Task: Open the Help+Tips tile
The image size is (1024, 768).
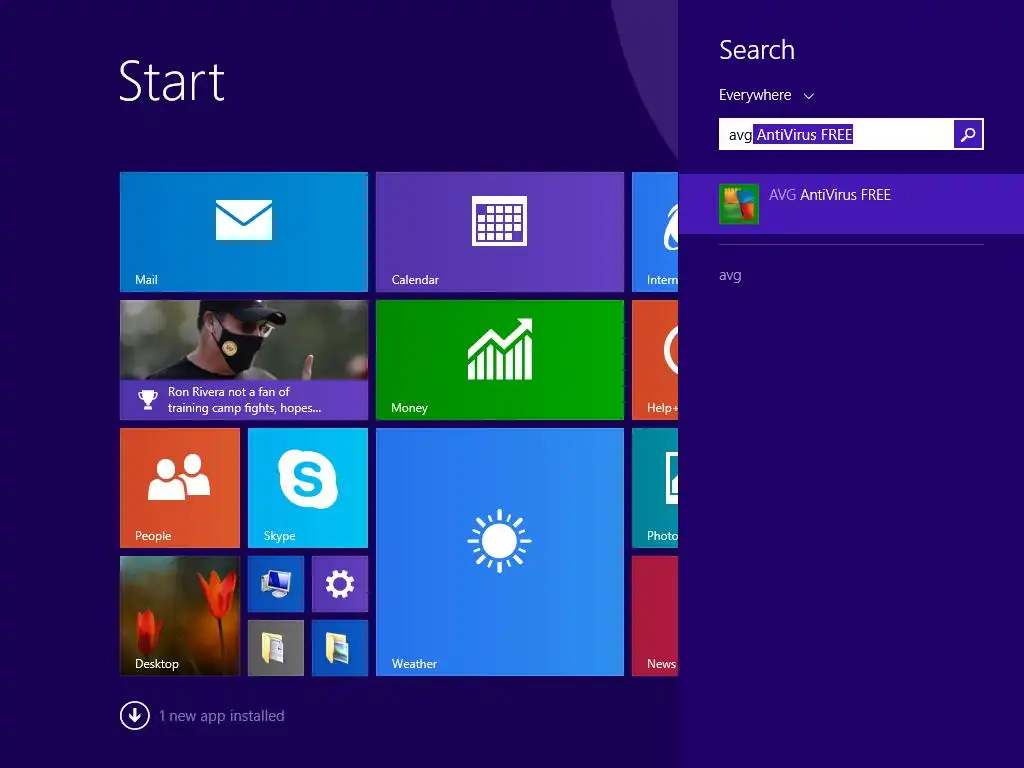Action: (x=655, y=360)
